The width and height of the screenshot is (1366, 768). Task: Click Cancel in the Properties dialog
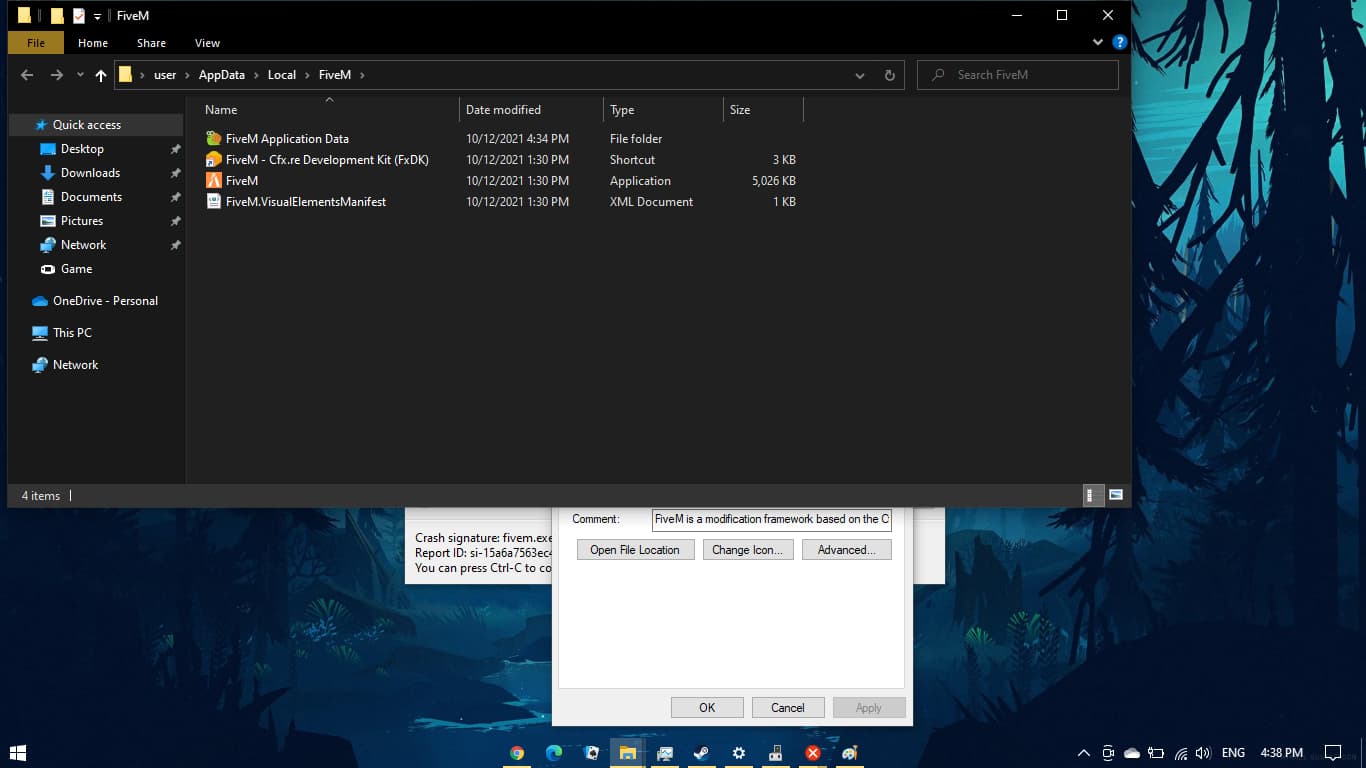coord(788,708)
